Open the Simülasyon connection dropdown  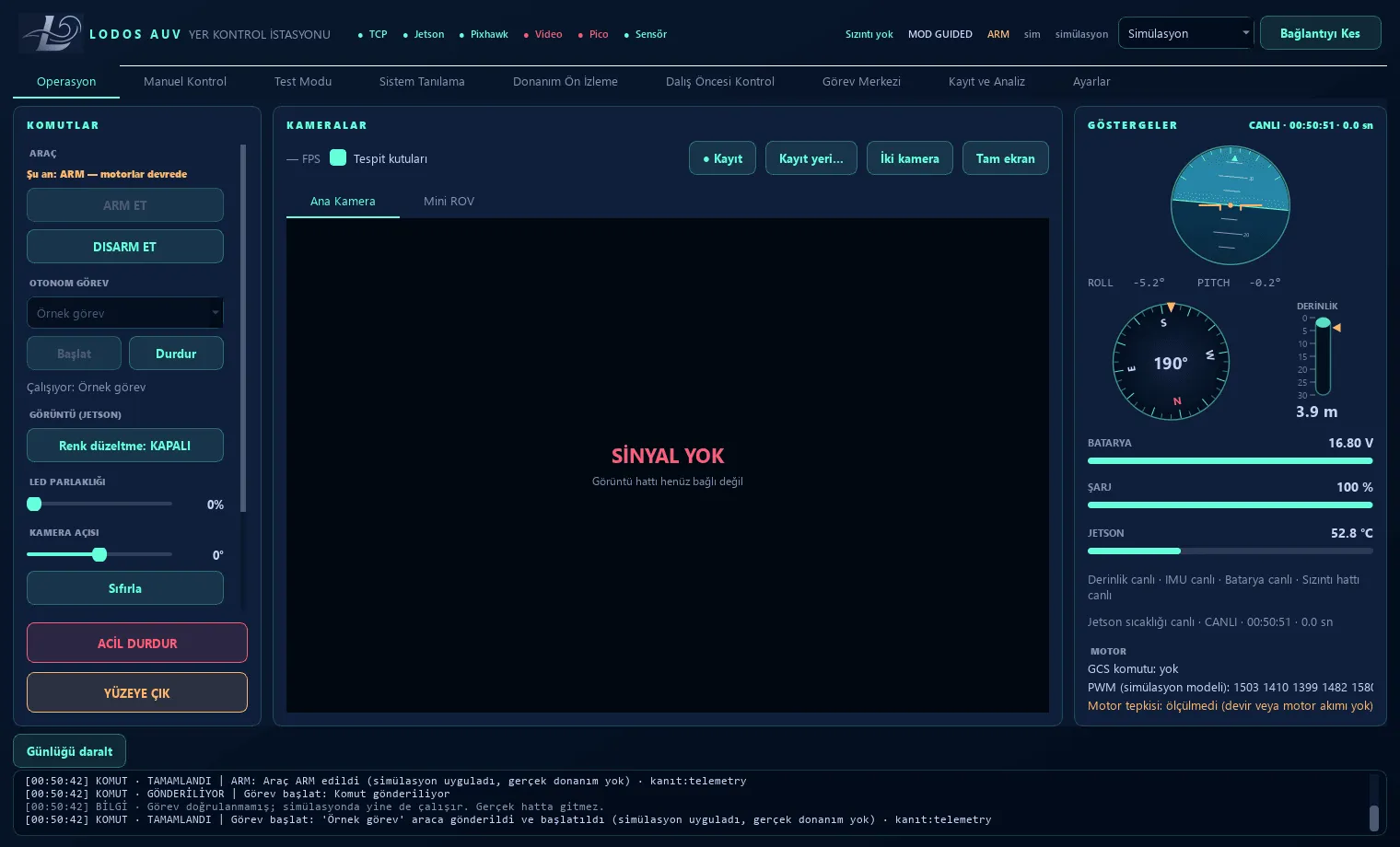[x=1185, y=33]
